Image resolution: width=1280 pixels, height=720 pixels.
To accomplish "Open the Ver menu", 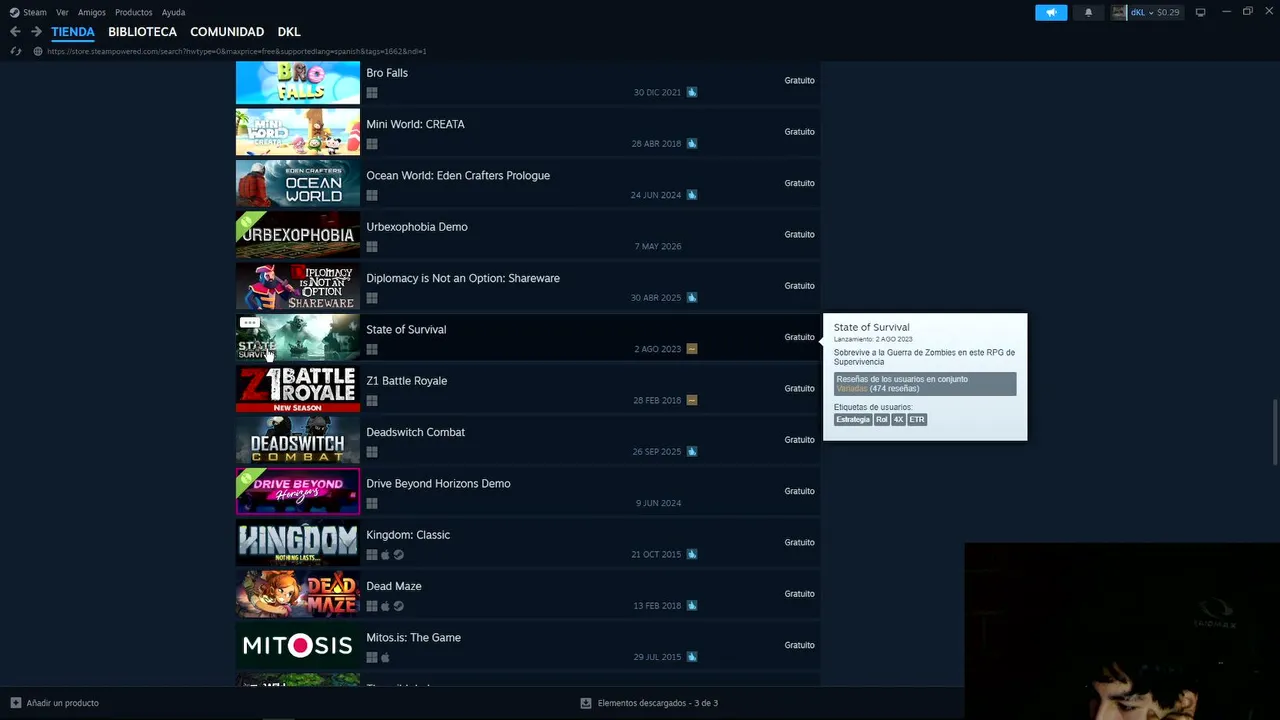I will point(62,12).
